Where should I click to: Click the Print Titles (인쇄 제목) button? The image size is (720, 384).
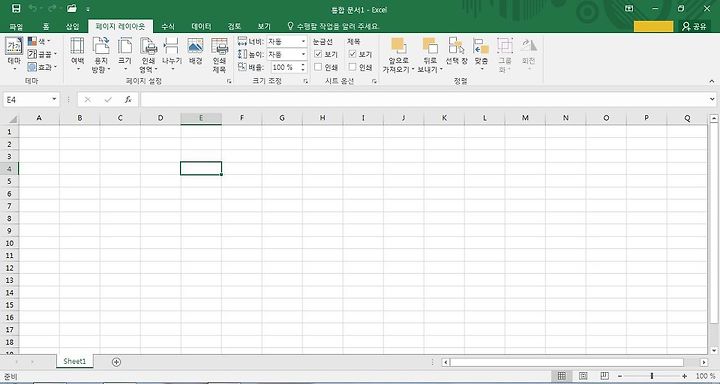(x=219, y=55)
